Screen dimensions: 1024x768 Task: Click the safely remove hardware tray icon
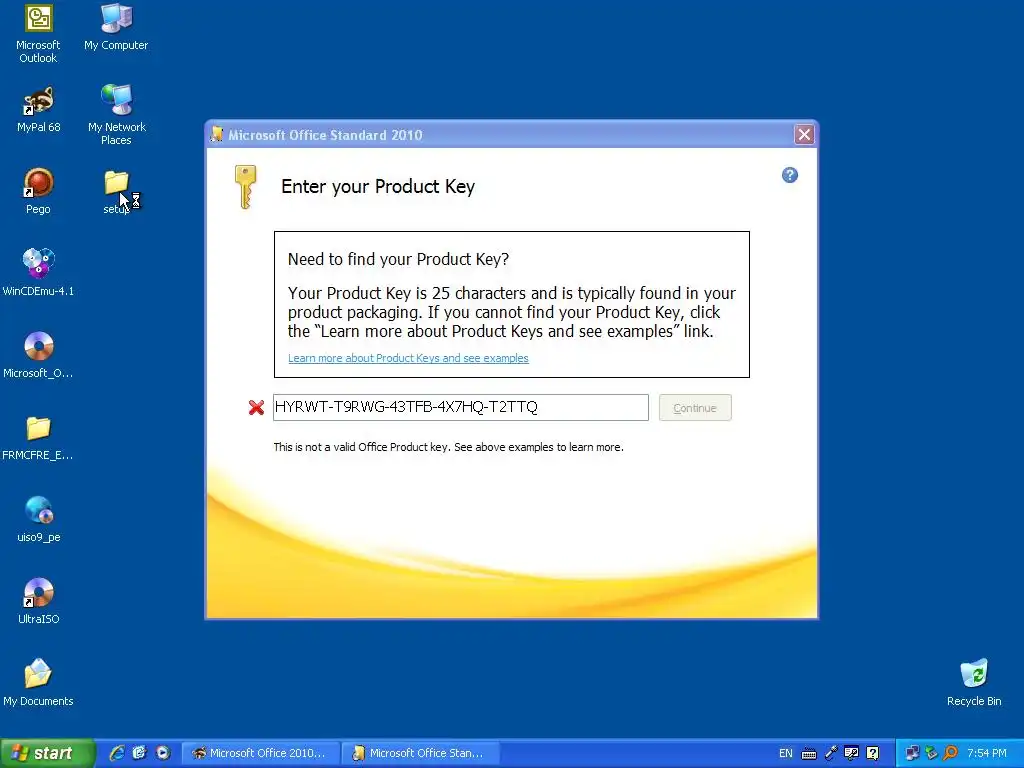(x=931, y=753)
